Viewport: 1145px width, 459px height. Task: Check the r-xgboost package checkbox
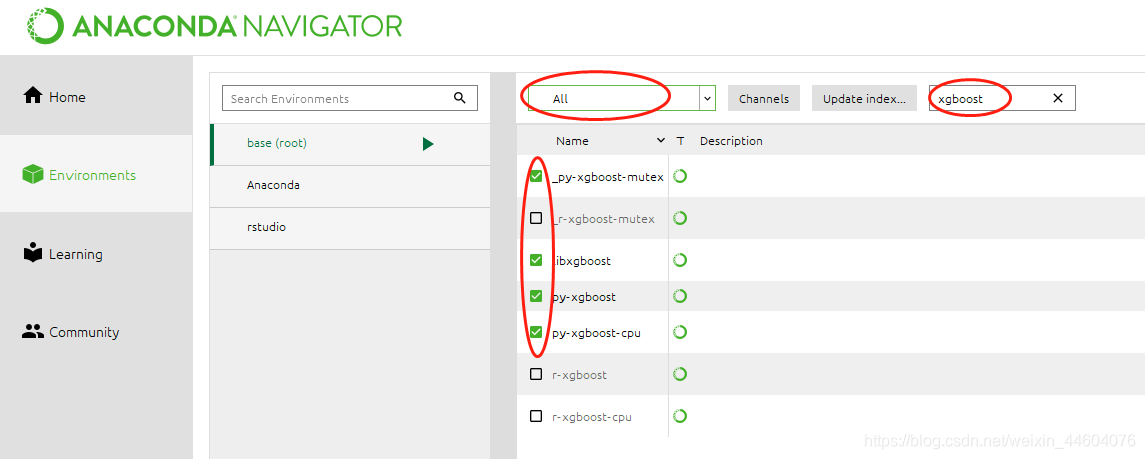pyautogui.click(x=536, y=374)
